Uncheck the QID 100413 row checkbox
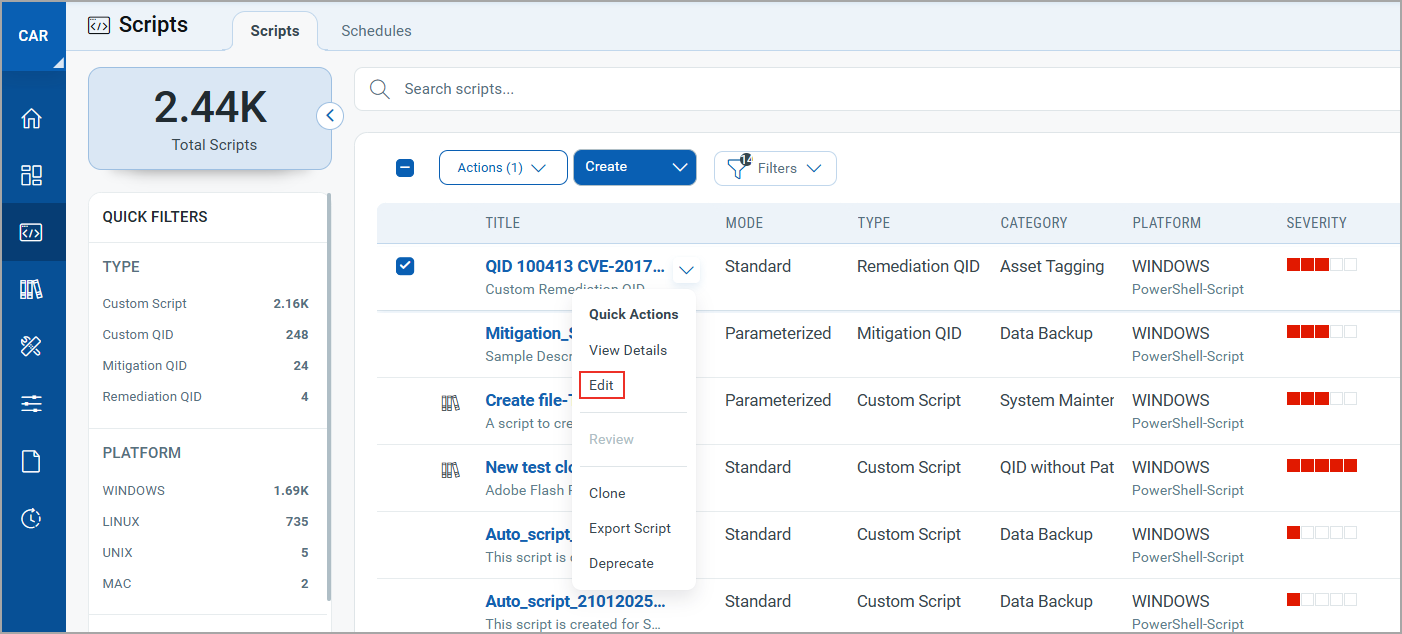Screen dimensions: 1402x634 click(405, 266)
